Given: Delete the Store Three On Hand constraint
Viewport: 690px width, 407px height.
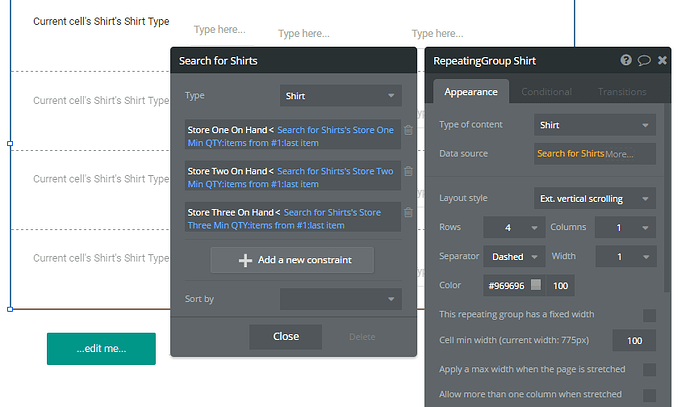Looking at the screenshot, I should point(408,212).
